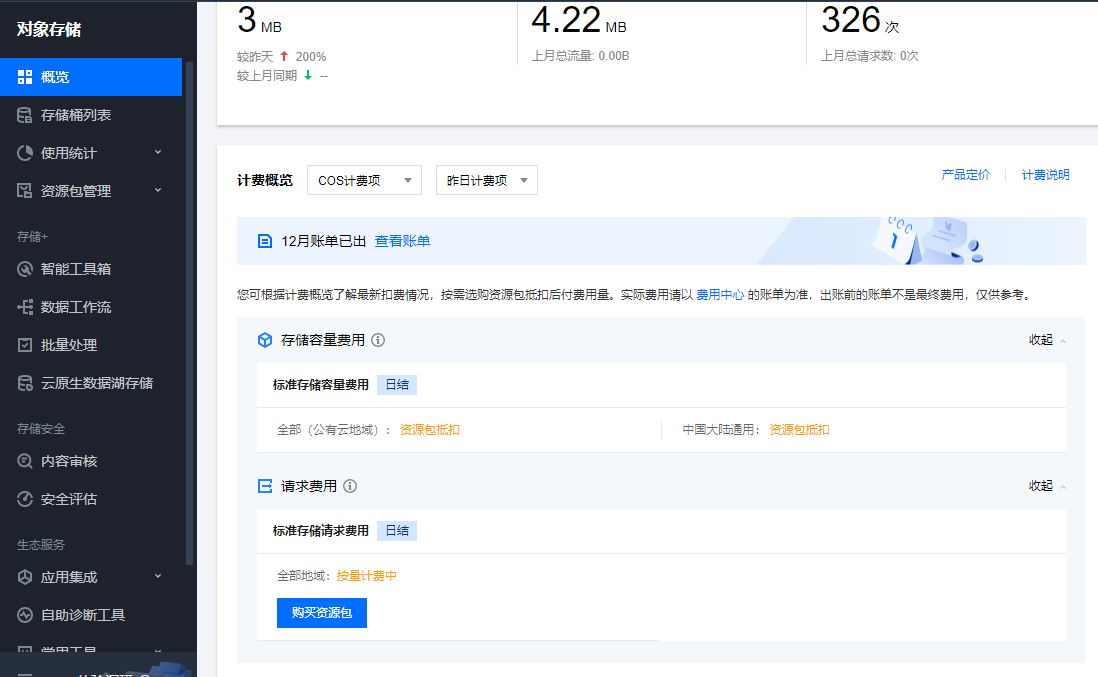Viewport: 1098px width, 677px height.
Task: Click info icon next to 请求费用
Action: click(x=350, y=486)
